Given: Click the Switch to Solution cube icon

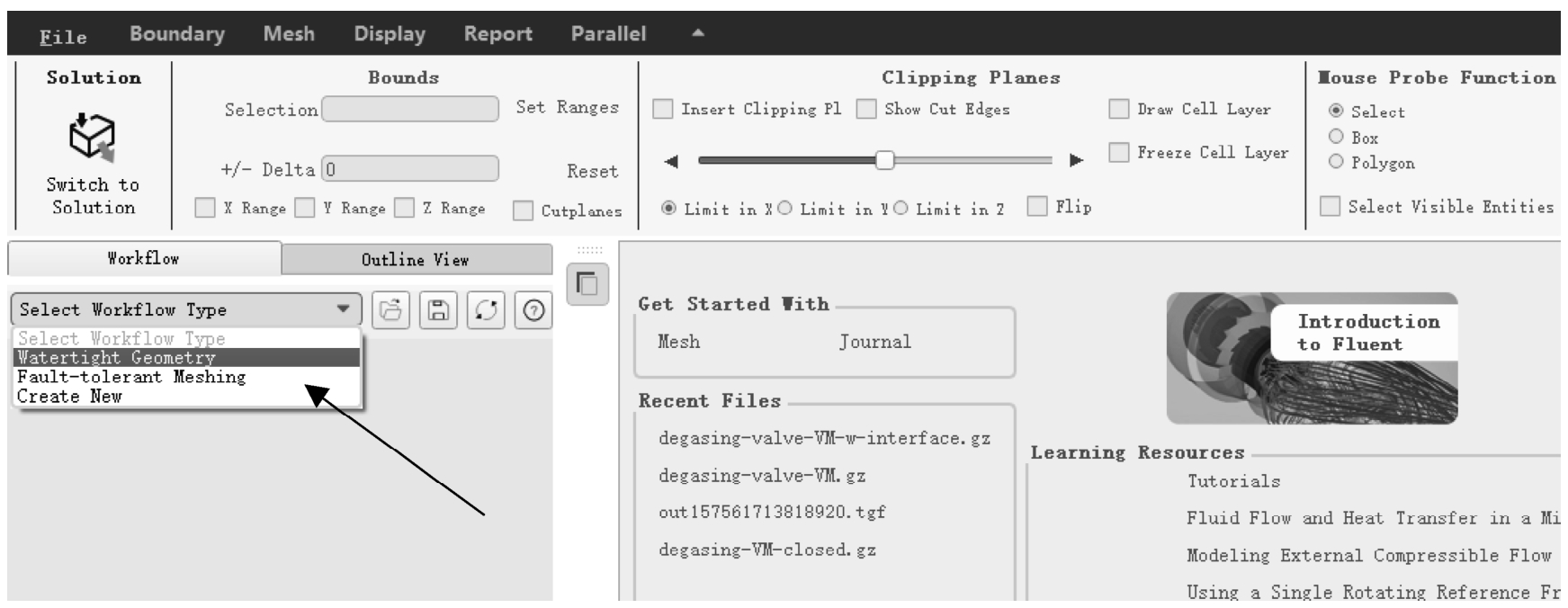Looking at the screenshot, I should pos(92,137).
